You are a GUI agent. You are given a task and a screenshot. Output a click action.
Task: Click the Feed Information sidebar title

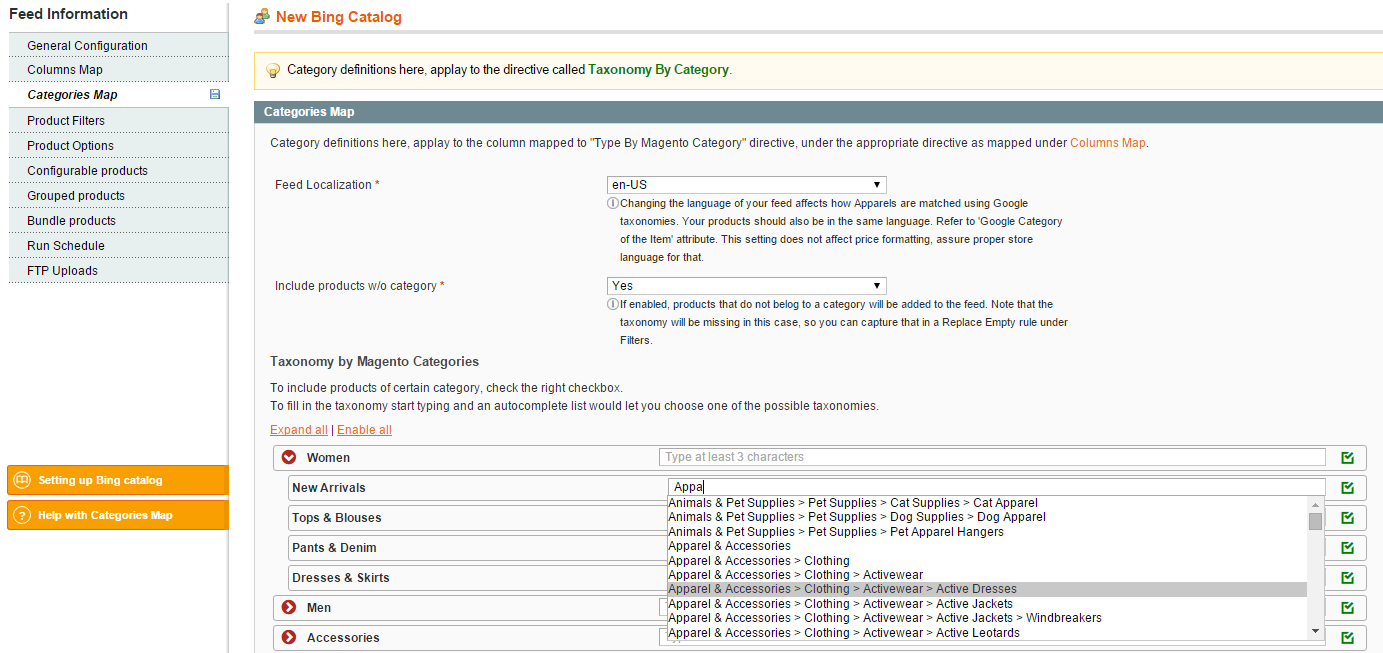coord(68,14)
